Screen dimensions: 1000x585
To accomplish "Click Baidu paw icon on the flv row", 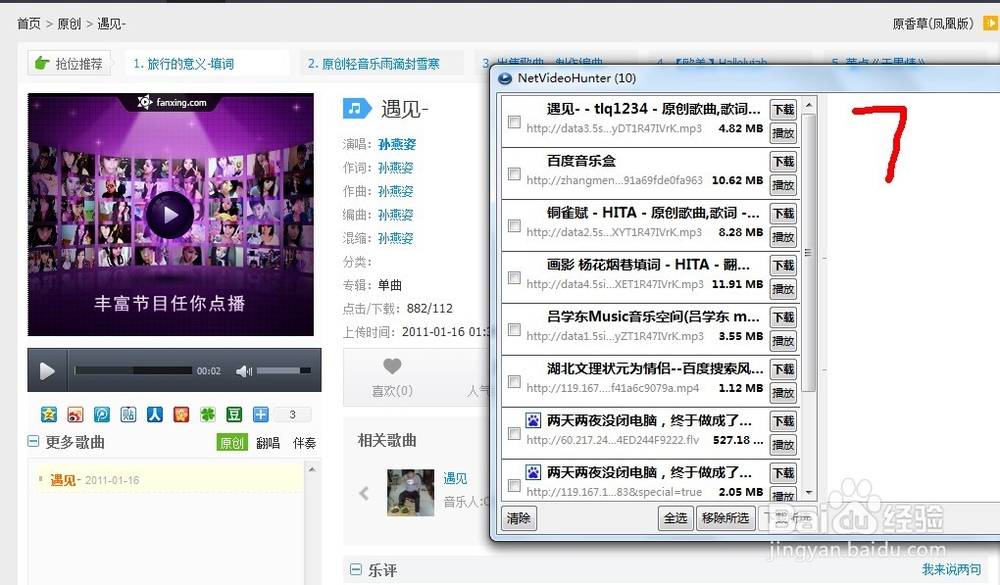I will 533,420.
